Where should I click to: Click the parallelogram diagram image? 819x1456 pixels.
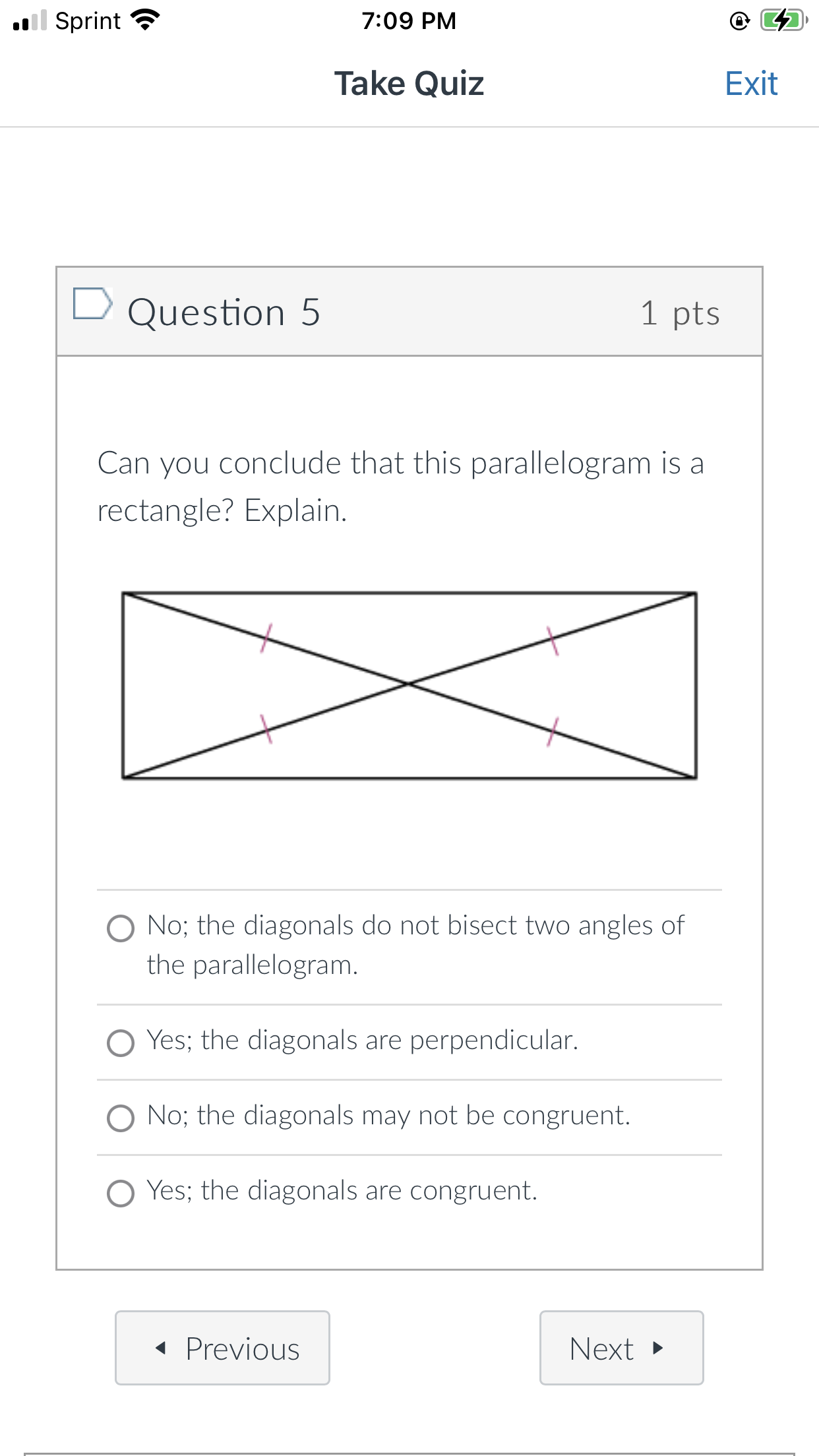409,686
